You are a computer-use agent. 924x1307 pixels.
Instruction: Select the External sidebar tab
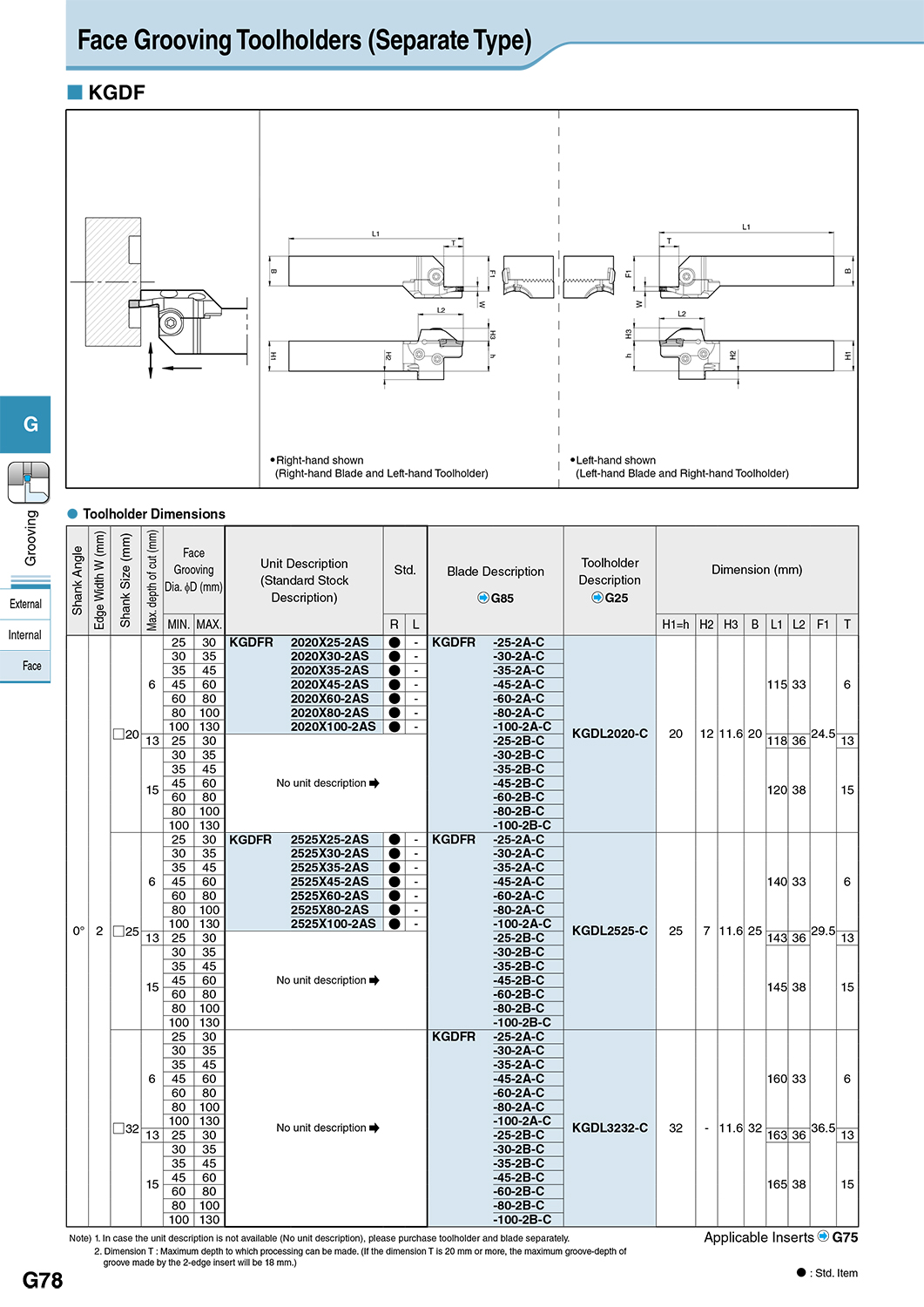click(25, 604)
